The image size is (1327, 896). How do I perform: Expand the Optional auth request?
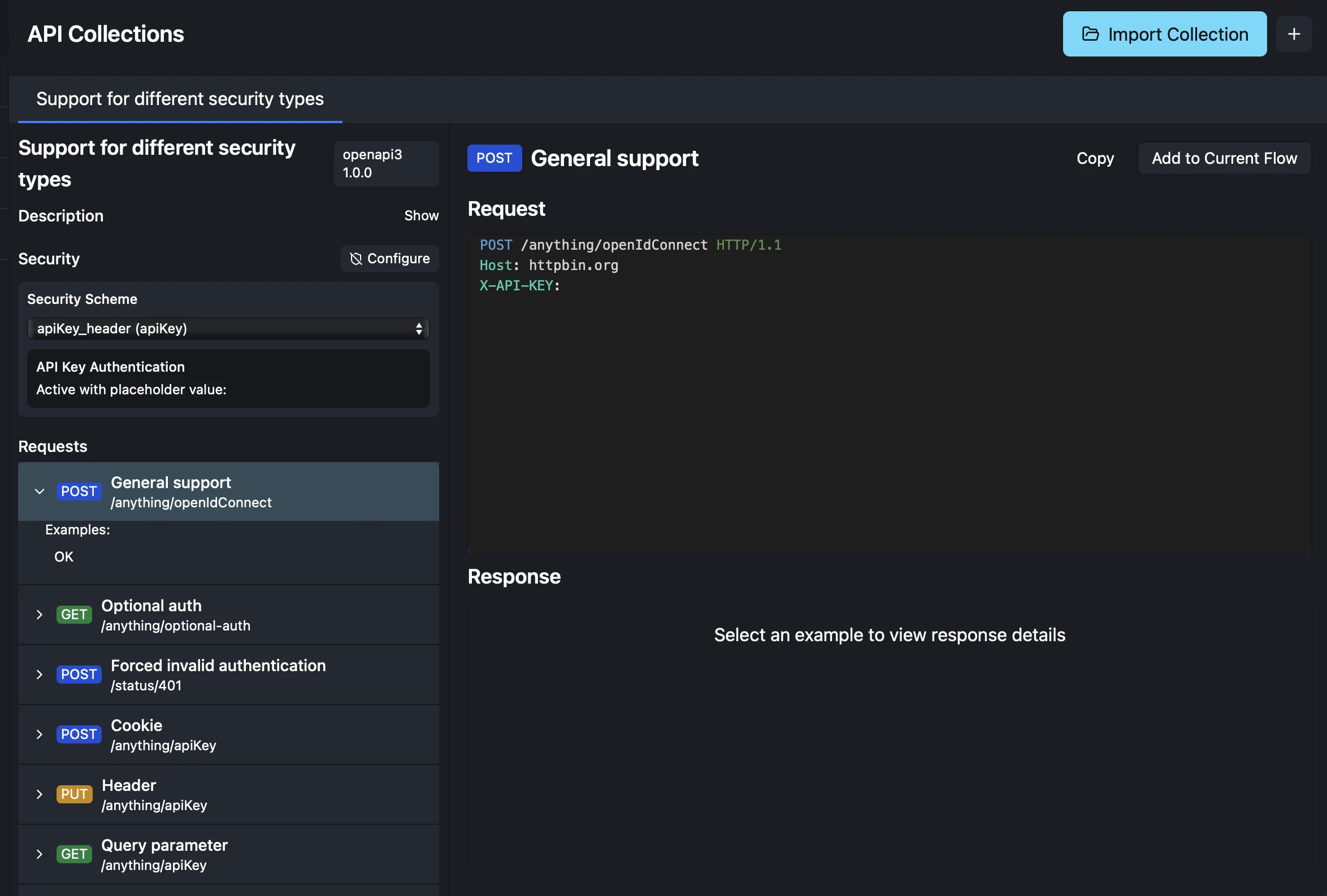point(39,615)
